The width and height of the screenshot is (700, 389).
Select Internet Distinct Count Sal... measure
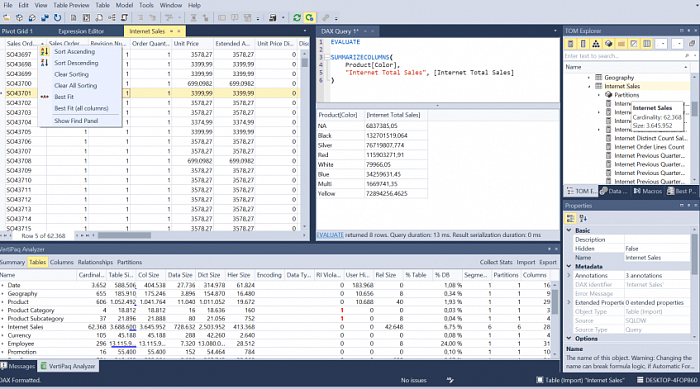point(649,138)
